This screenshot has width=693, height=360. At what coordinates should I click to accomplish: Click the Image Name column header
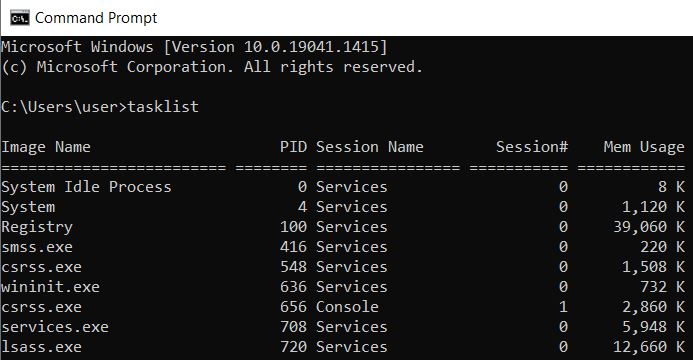coord(46,147)
